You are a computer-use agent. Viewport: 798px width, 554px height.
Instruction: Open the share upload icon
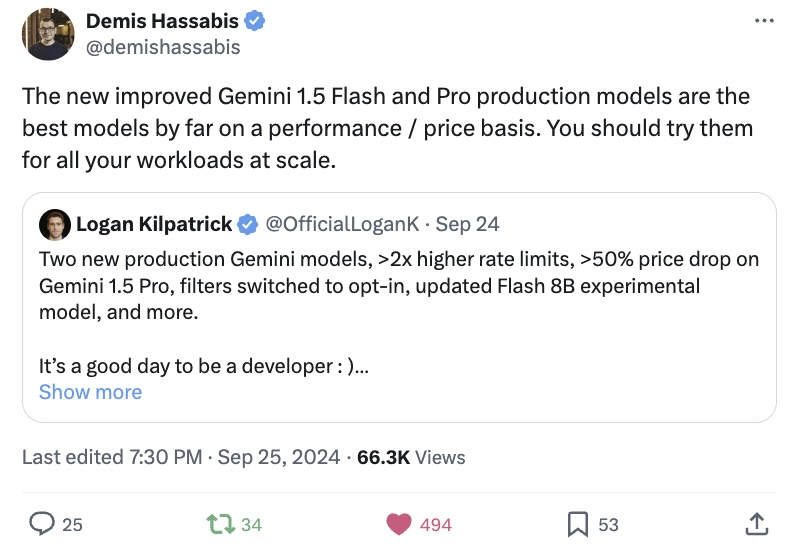click(757, 524)
